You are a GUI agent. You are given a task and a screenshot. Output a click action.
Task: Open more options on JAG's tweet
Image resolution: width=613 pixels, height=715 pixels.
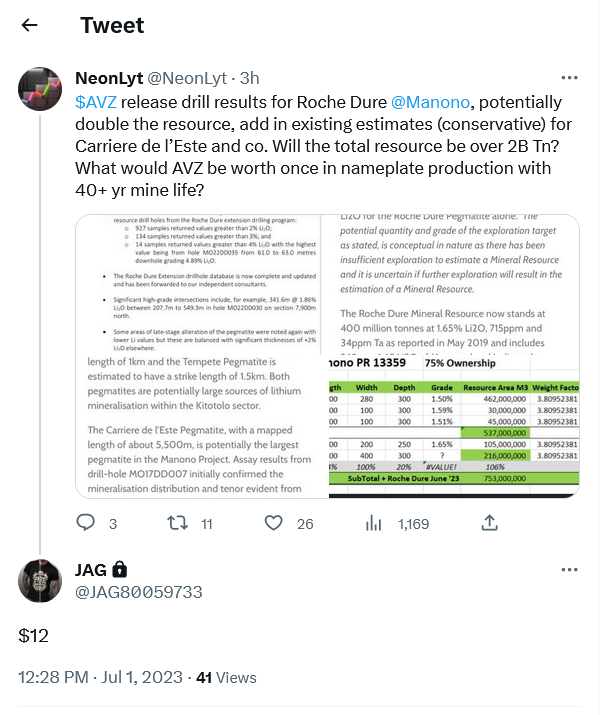[568, 569]
